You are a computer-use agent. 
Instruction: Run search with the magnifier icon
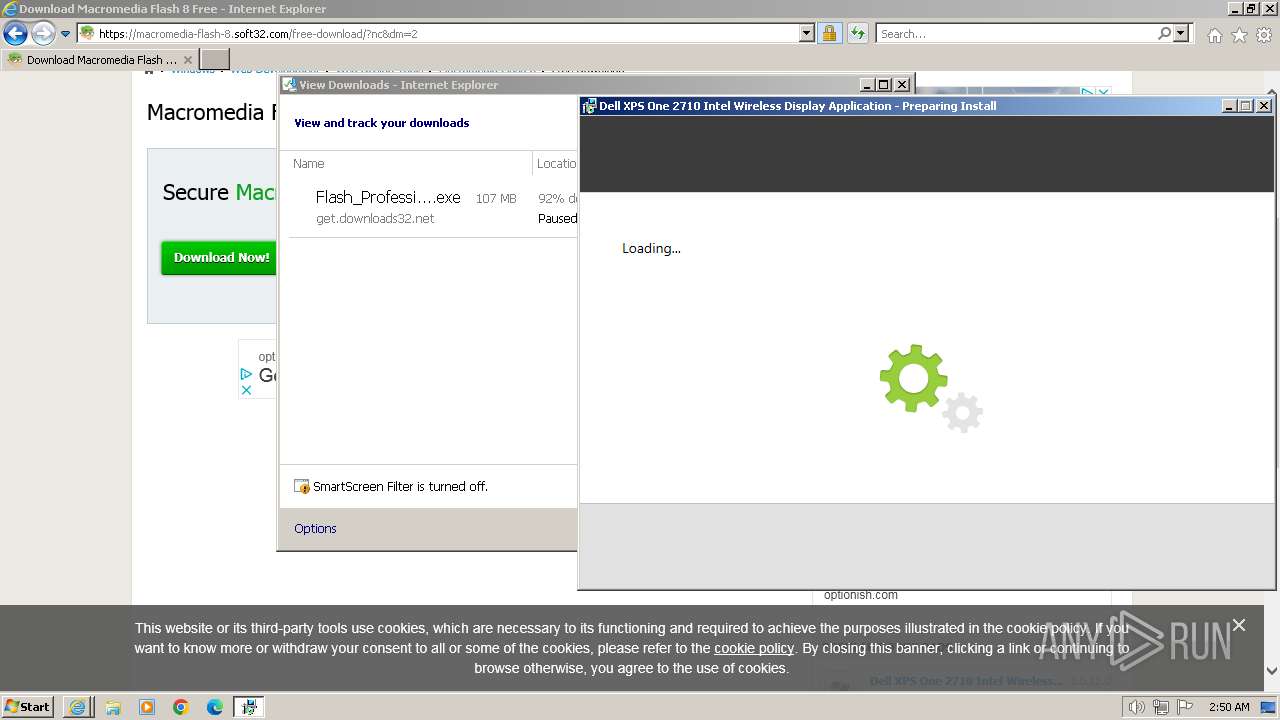[1164, 34]
